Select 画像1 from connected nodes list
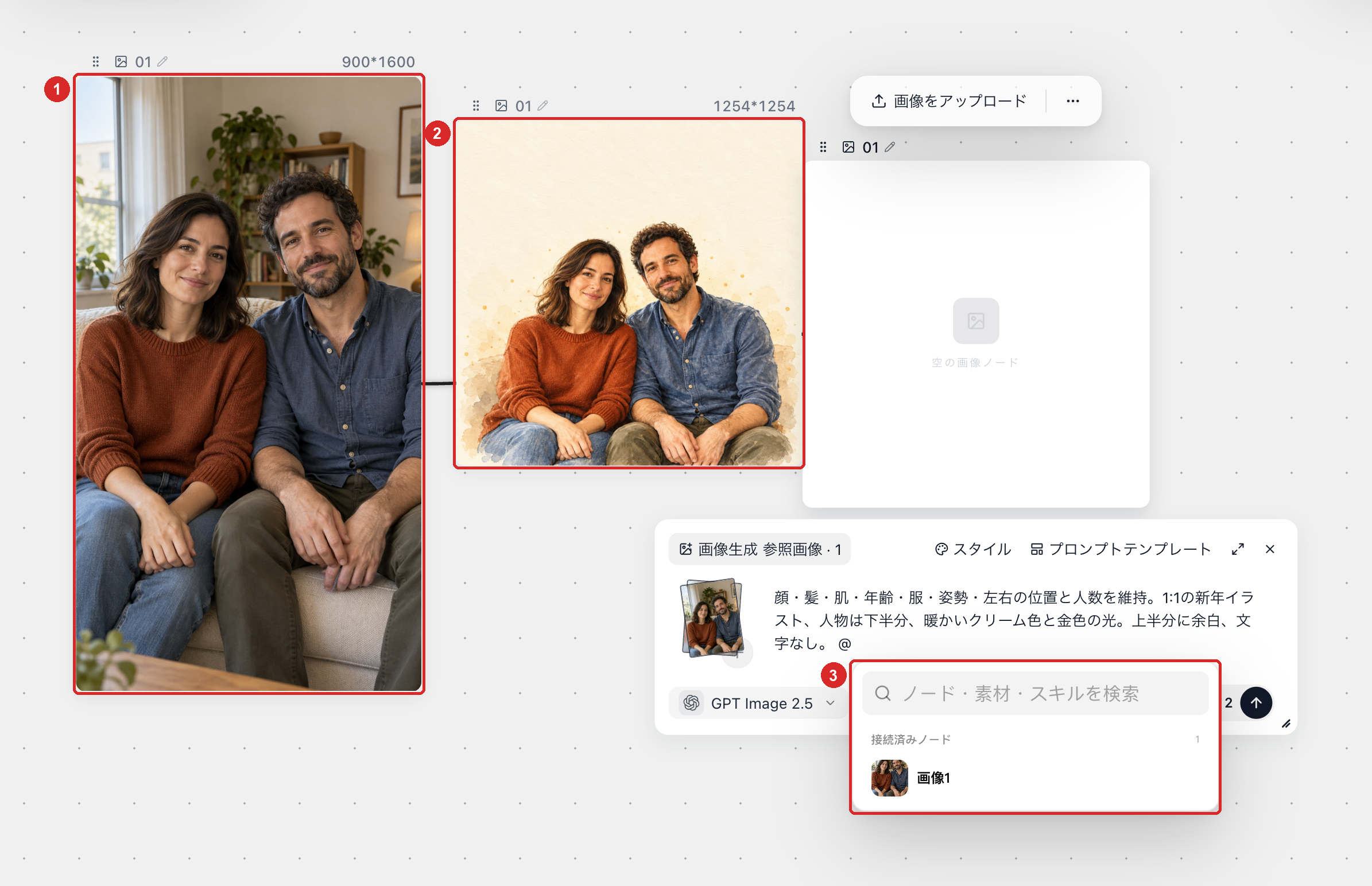This screenshot has height=886, width=1372. pyautogui.click(x=1035, y=778)
